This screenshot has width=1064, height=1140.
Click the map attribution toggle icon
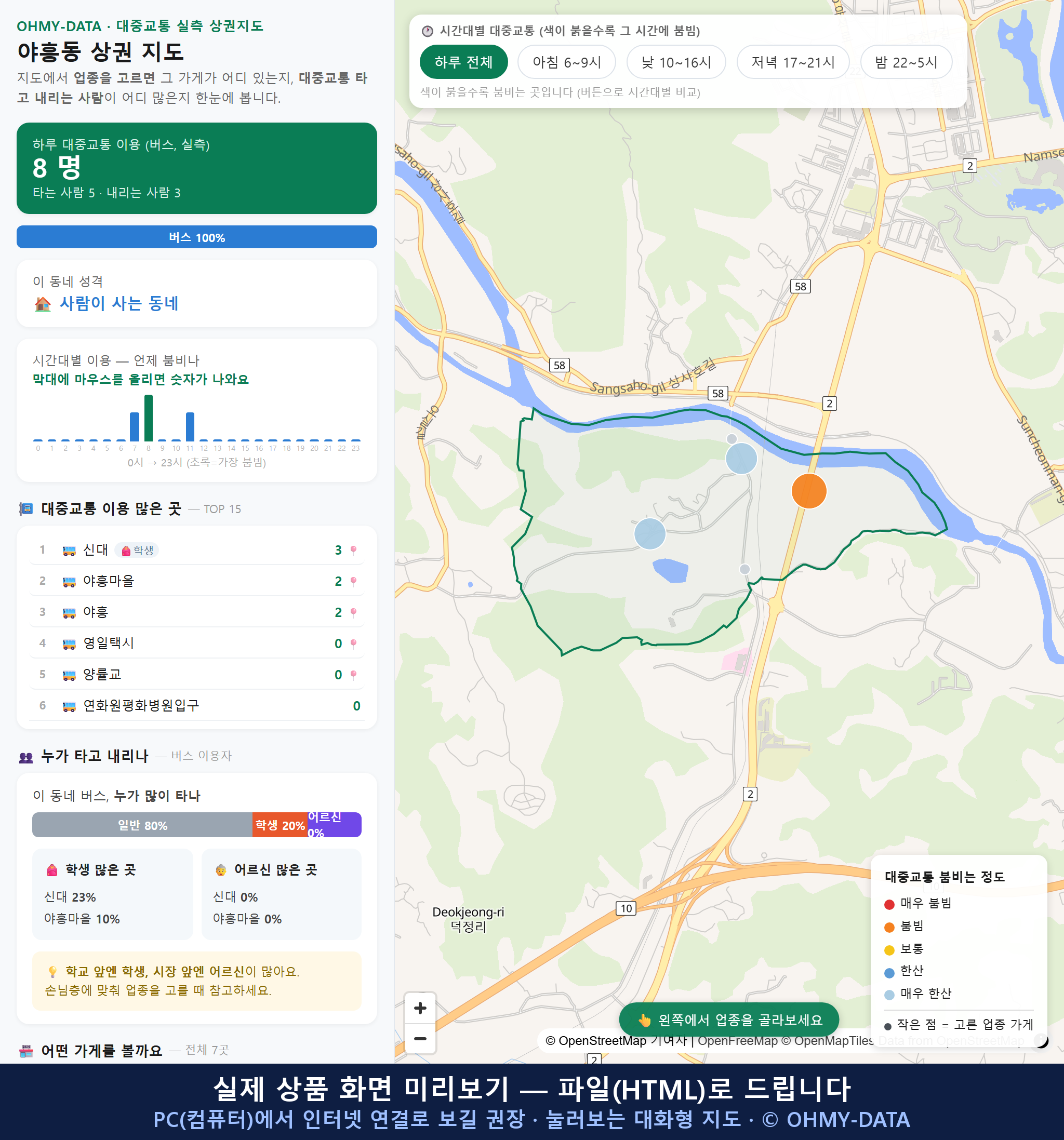[1041, 1041]
